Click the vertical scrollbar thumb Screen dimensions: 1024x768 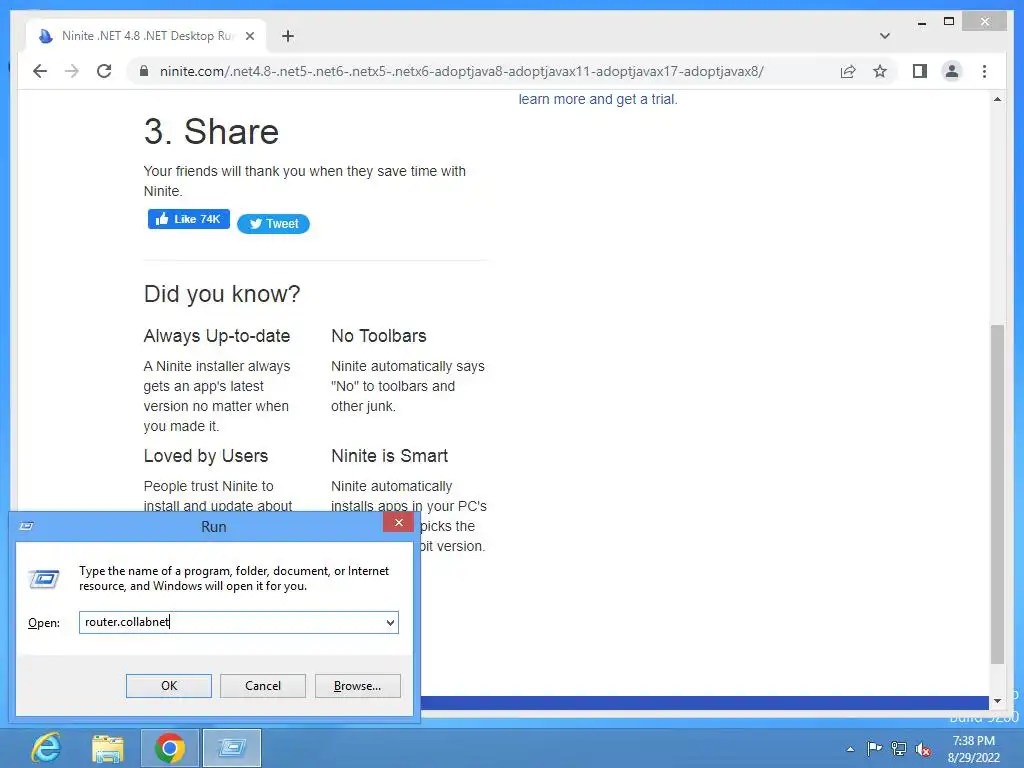pyautogui.click(x=997, y=494)
